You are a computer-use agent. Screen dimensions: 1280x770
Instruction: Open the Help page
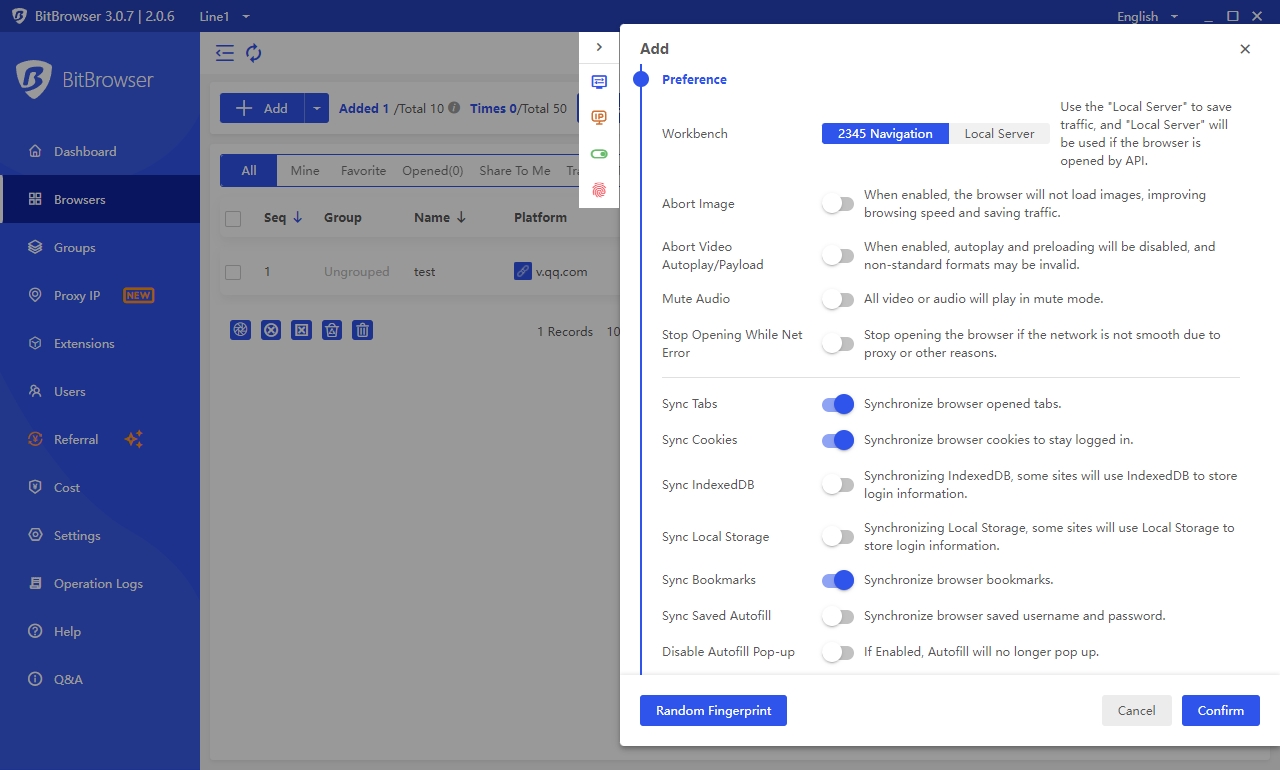click(x=100, y=632)
